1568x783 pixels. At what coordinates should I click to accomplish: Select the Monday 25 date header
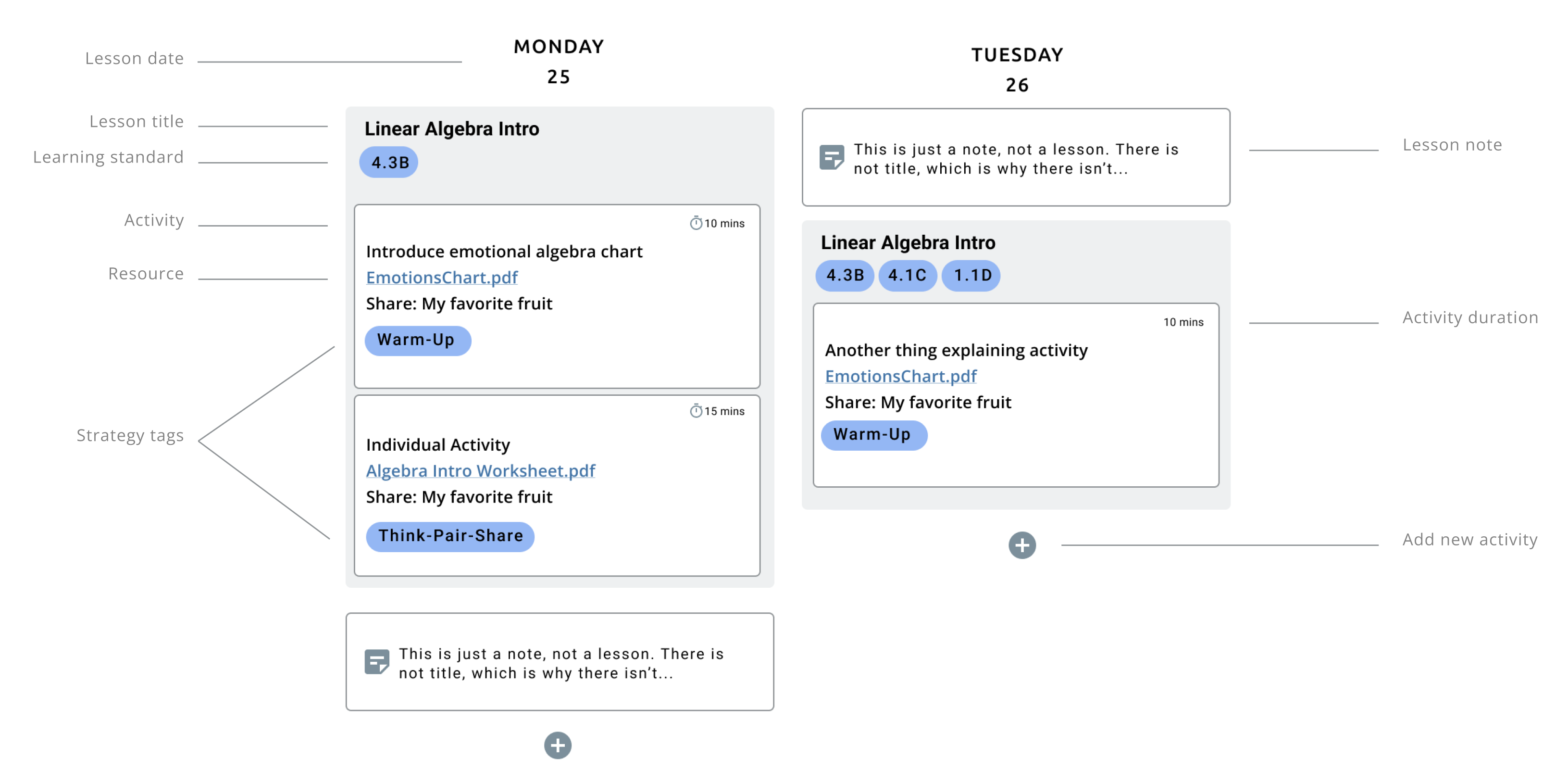click(x=559, y=62)
